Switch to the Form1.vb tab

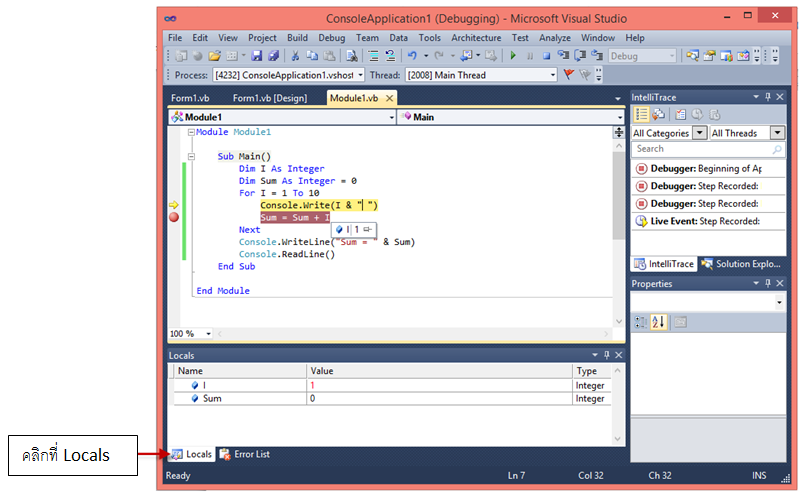pos(190,98)
